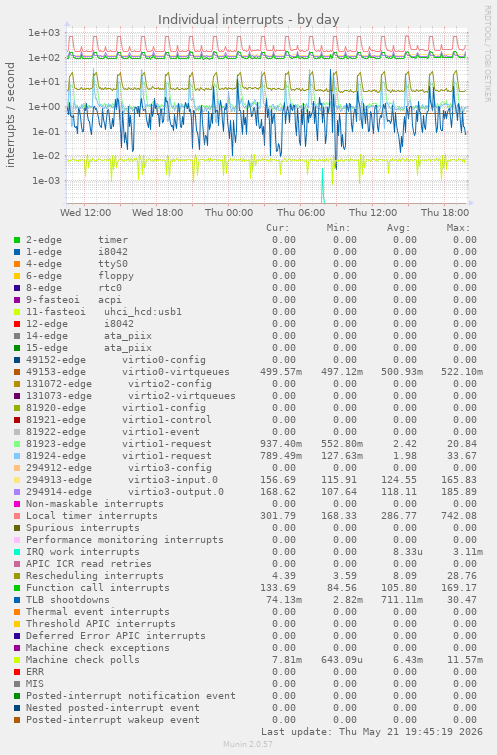Click the Munin 2.0.57 footer text

pyautogui.click(x=248, y=744)
